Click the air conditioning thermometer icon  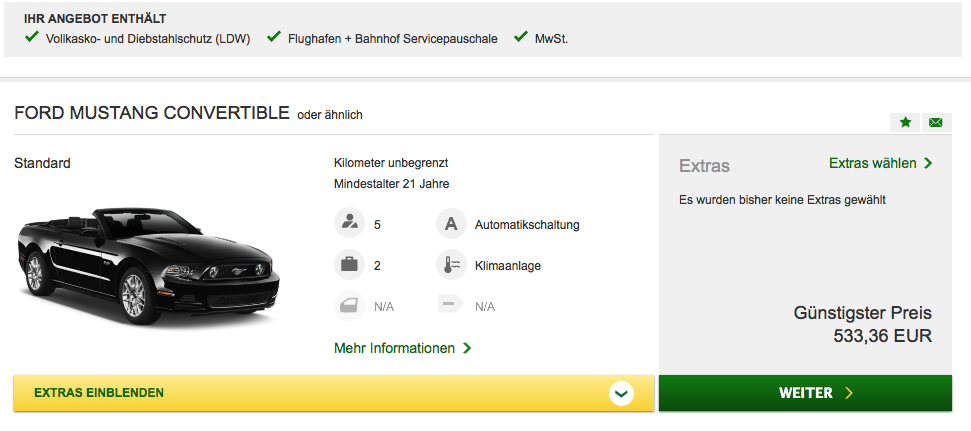coord(451,265)
